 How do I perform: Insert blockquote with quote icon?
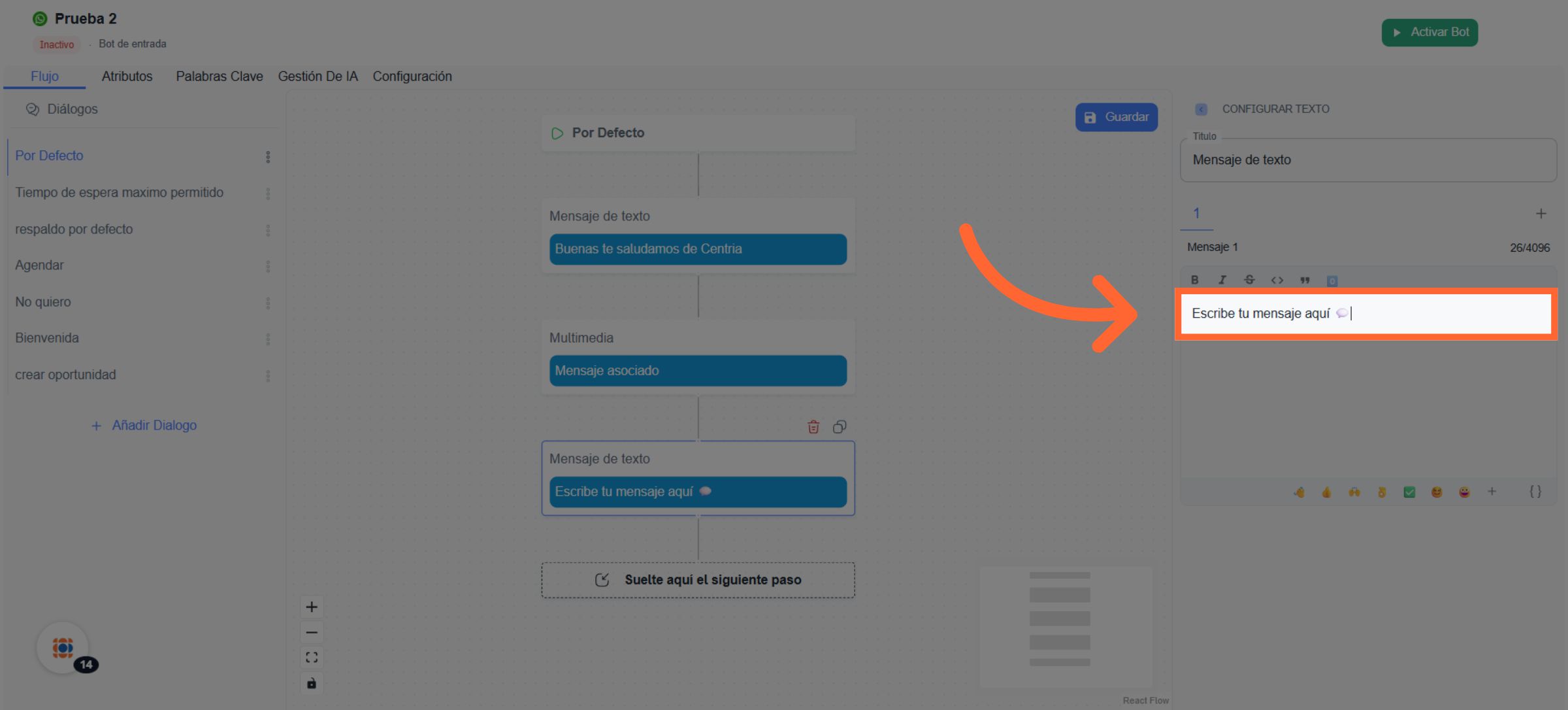[1305, 280]
